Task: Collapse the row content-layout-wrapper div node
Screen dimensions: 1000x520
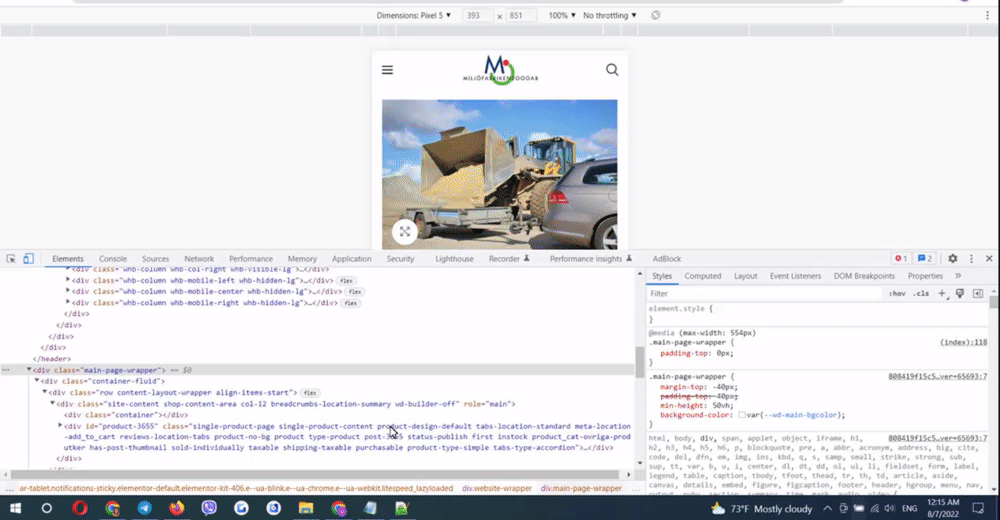Action: 44,392
